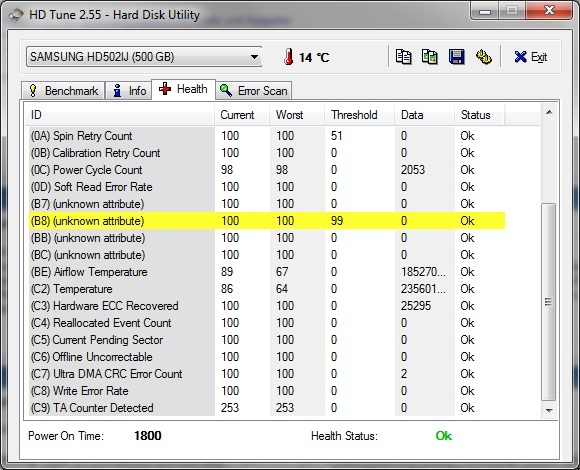580x470 pixels.
Task: Switch to the Info tab
Action: pyautogui.click(x=129, y=91)
